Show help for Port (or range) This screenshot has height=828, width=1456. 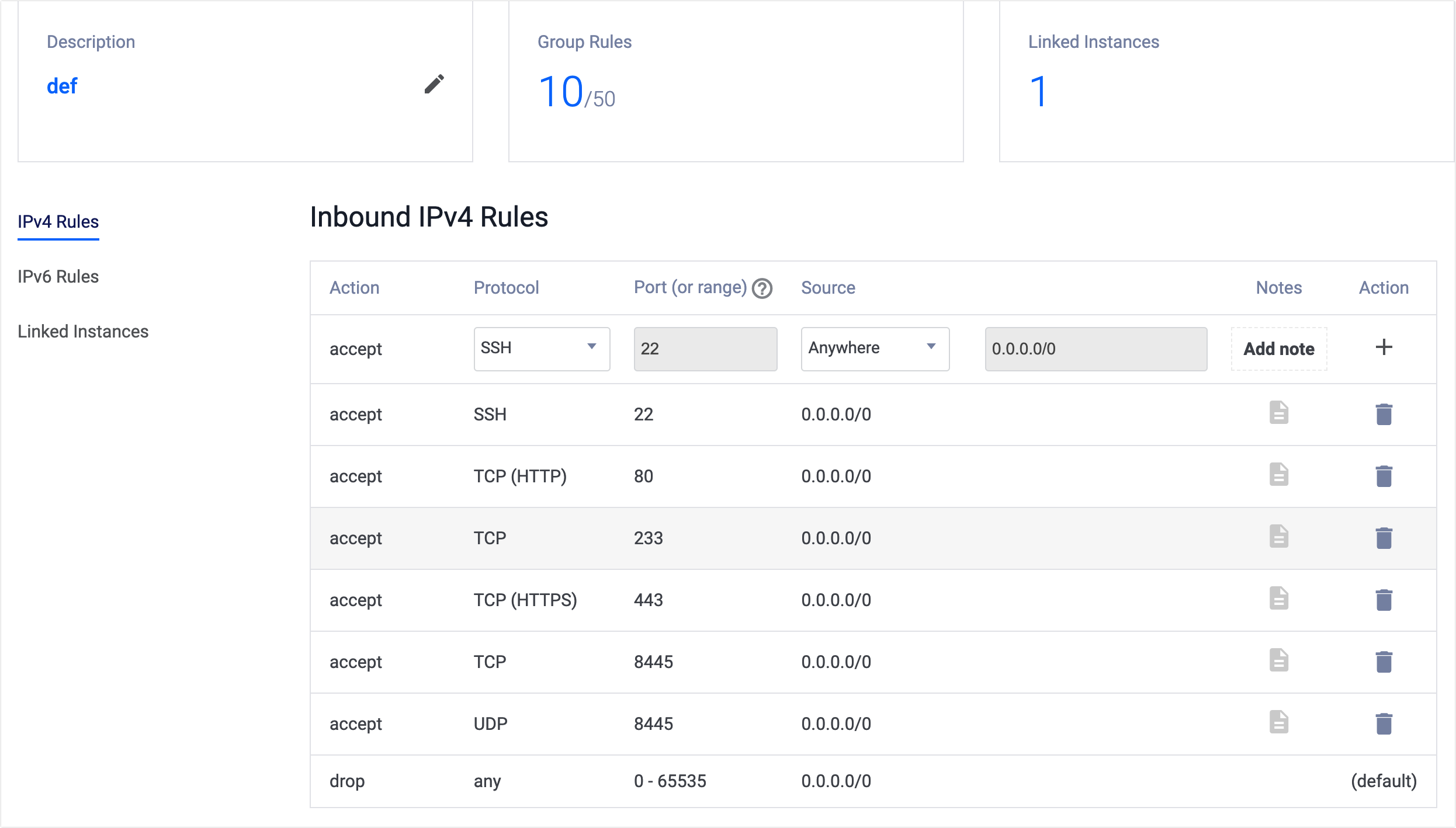pyautogui.click(x=762, y=288)
